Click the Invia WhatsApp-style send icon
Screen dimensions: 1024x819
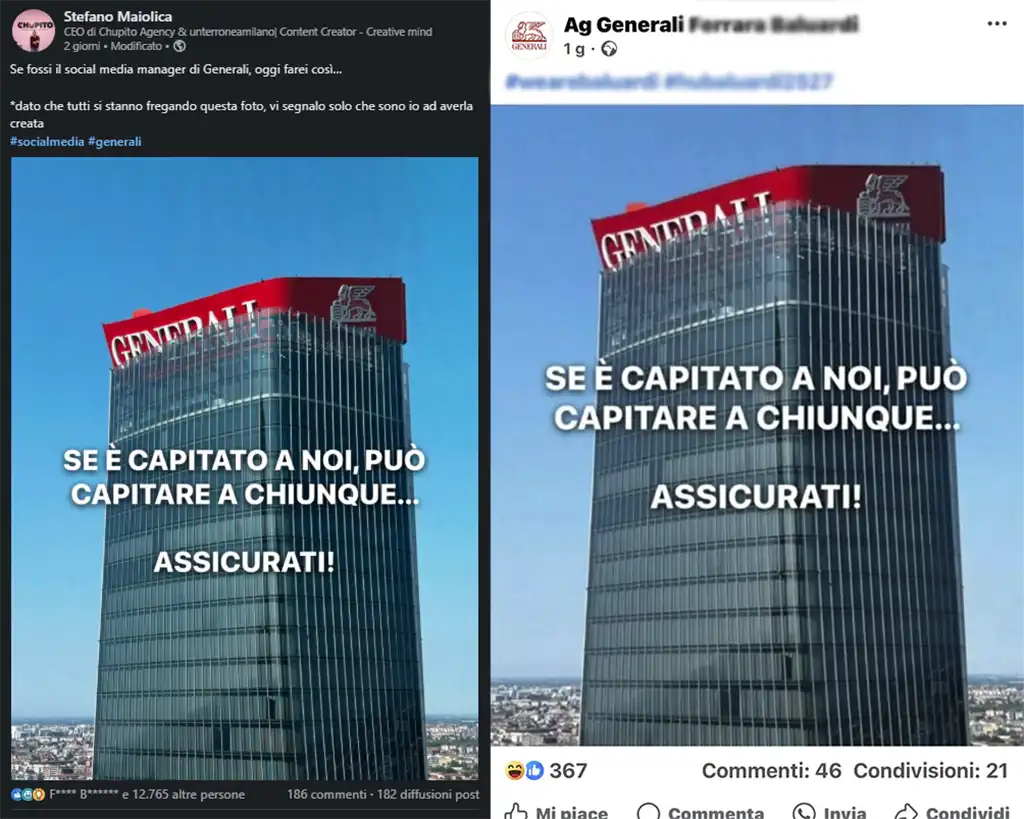coord(803,811)
